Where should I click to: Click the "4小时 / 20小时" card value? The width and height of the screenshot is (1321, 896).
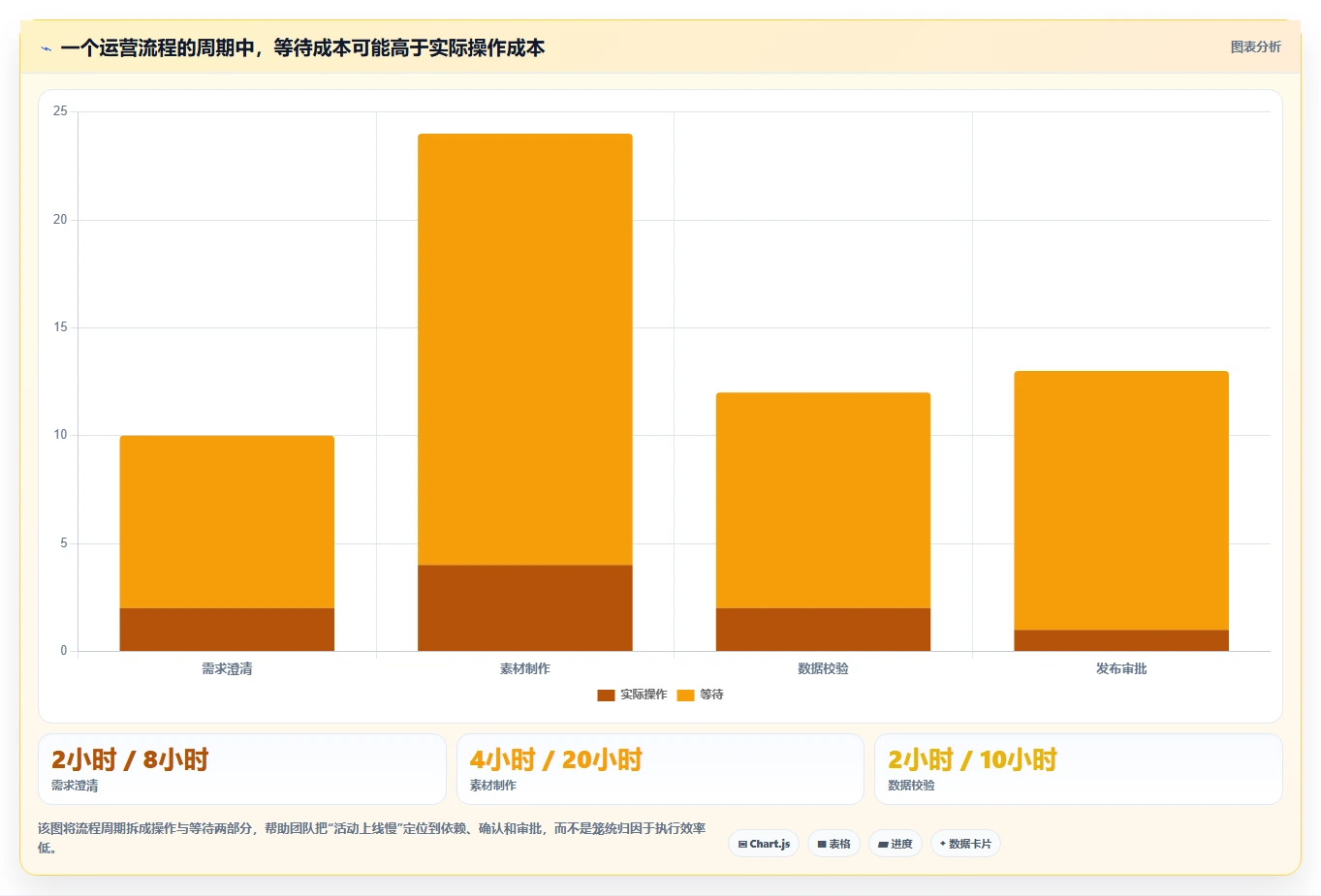tap(556, 759)
